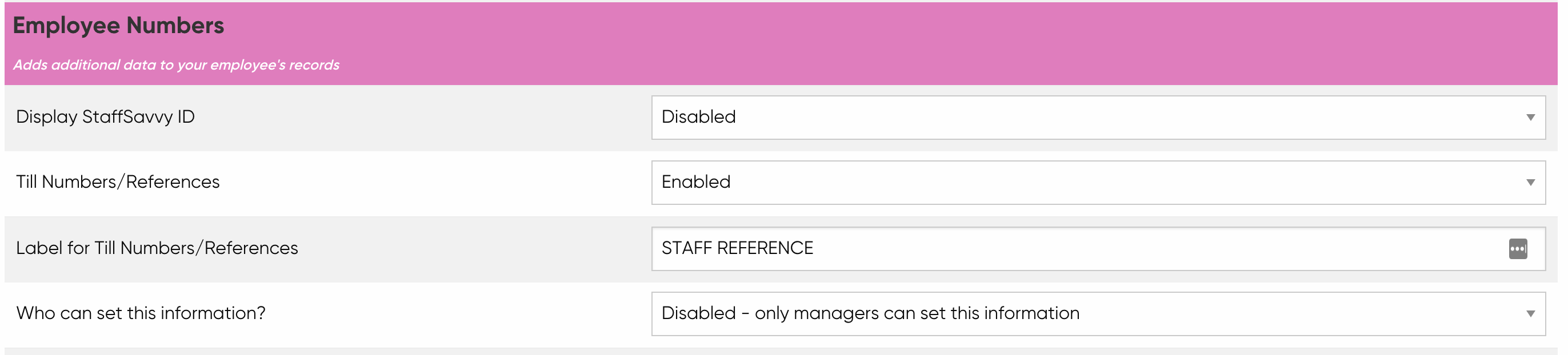Click the arrow on Display StaffSavvy ID select

[x=1530, y=118]
